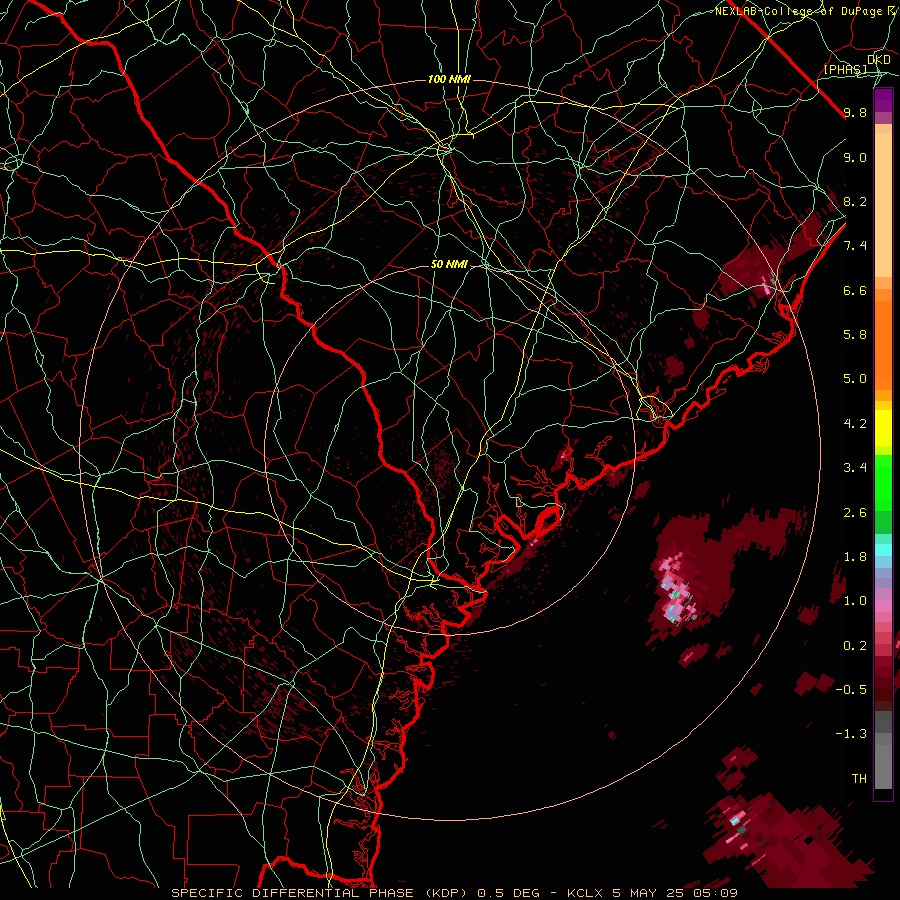Pick the pink color band near 1.0
Screen dimensions: 900x900
883,606
